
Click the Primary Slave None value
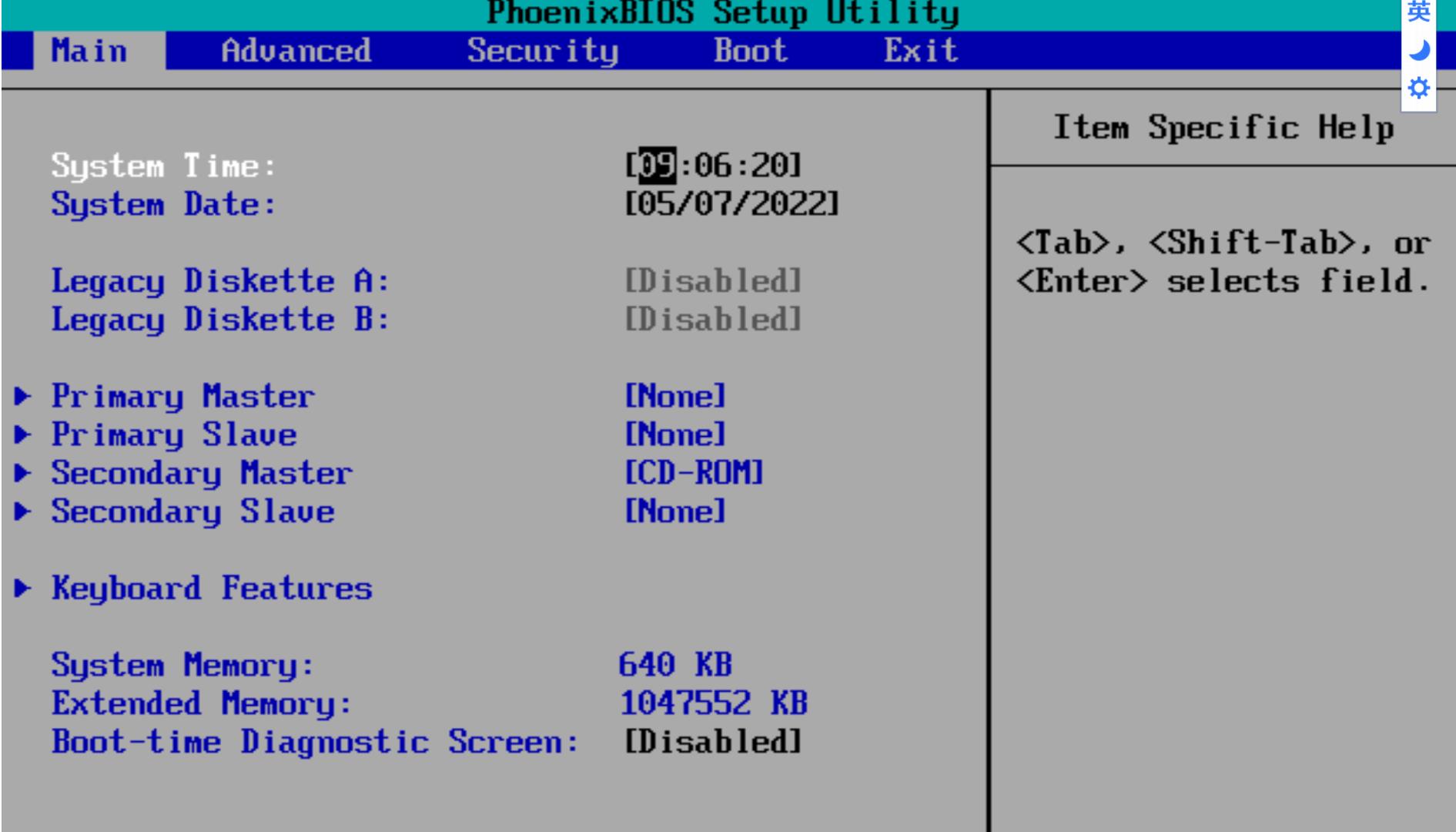675,435
